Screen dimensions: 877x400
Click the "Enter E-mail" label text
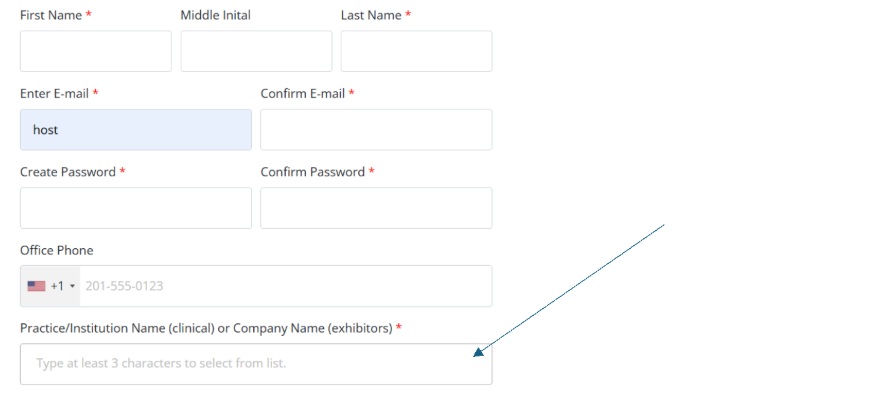click(54, 93)
